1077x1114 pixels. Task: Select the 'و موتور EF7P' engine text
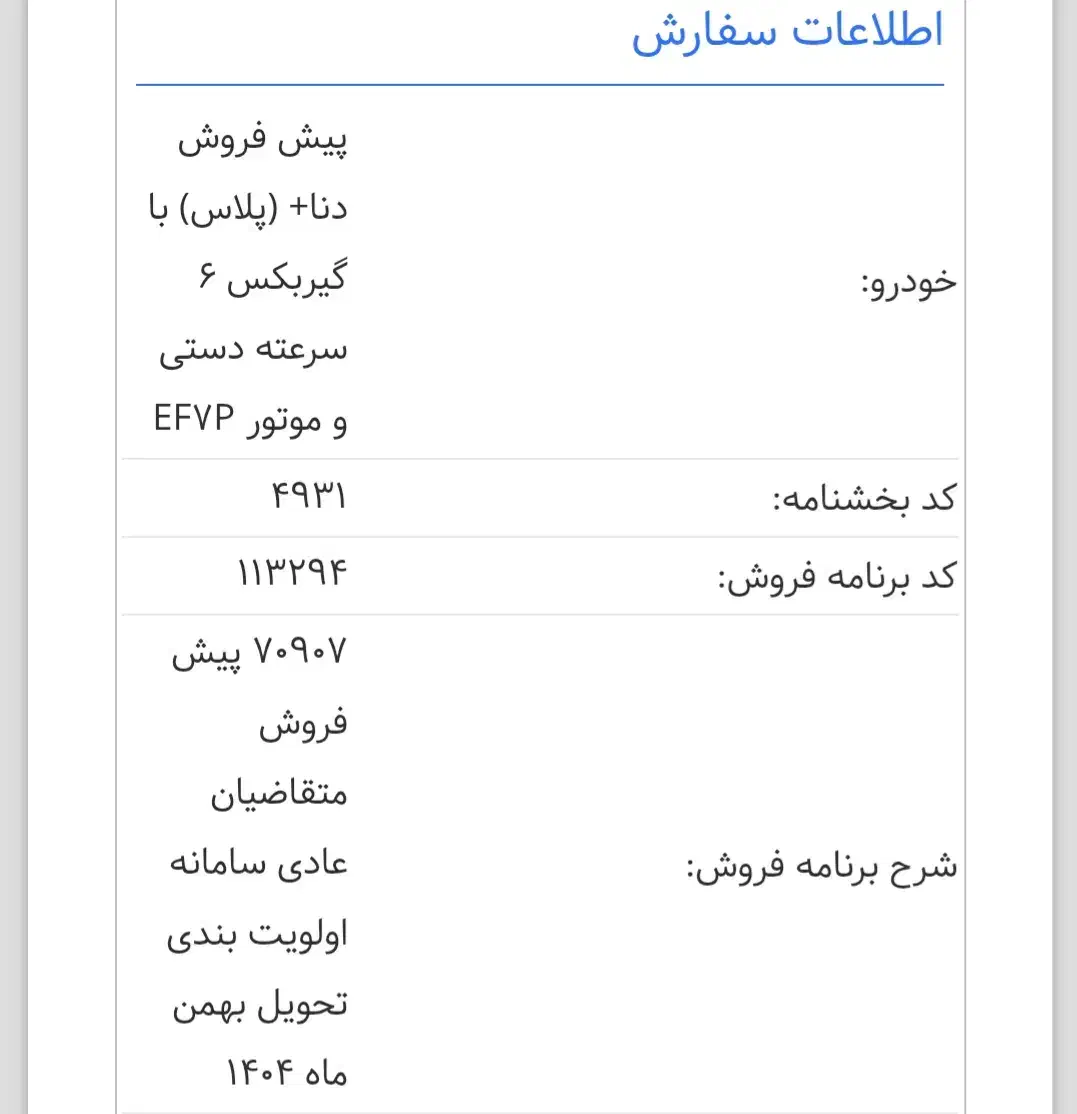(250, 421)
